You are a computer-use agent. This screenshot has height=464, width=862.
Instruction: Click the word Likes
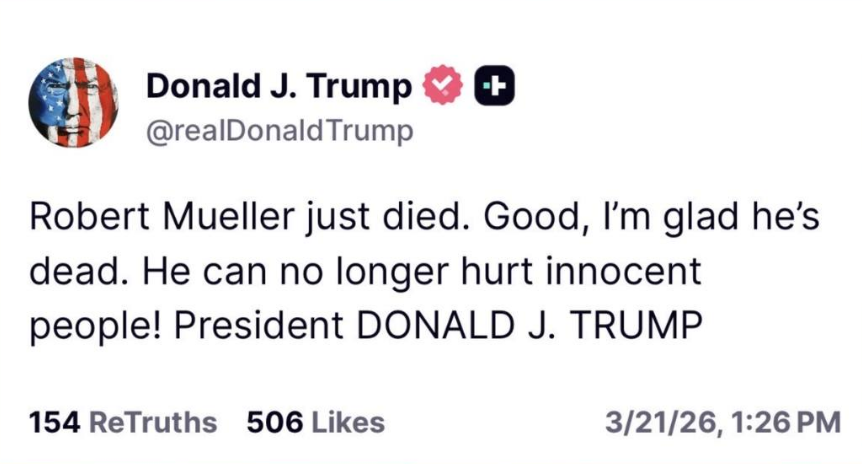[348, 422]
